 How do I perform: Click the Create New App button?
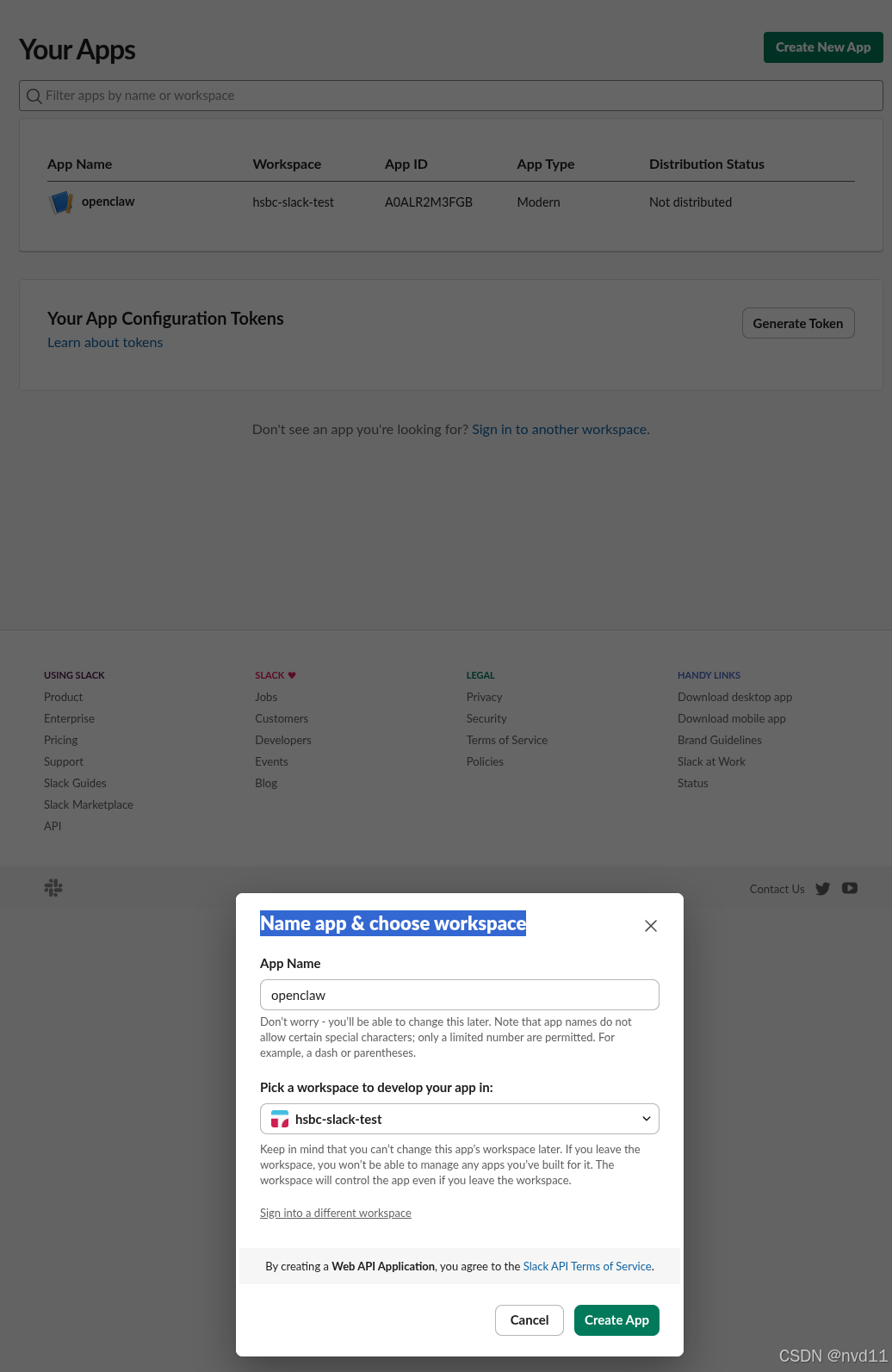(x=823, y=47)
